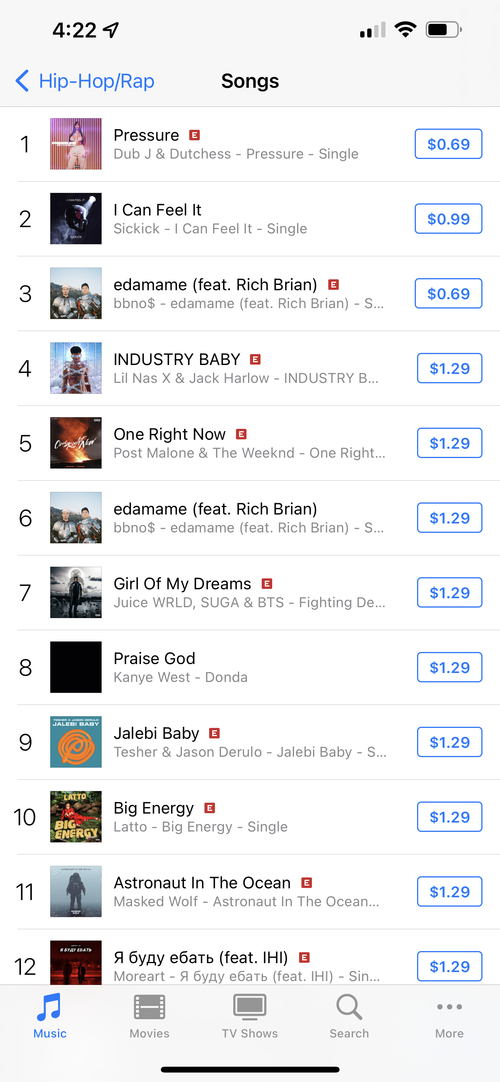Open the Donda black album cover

(x=76, y=667)
